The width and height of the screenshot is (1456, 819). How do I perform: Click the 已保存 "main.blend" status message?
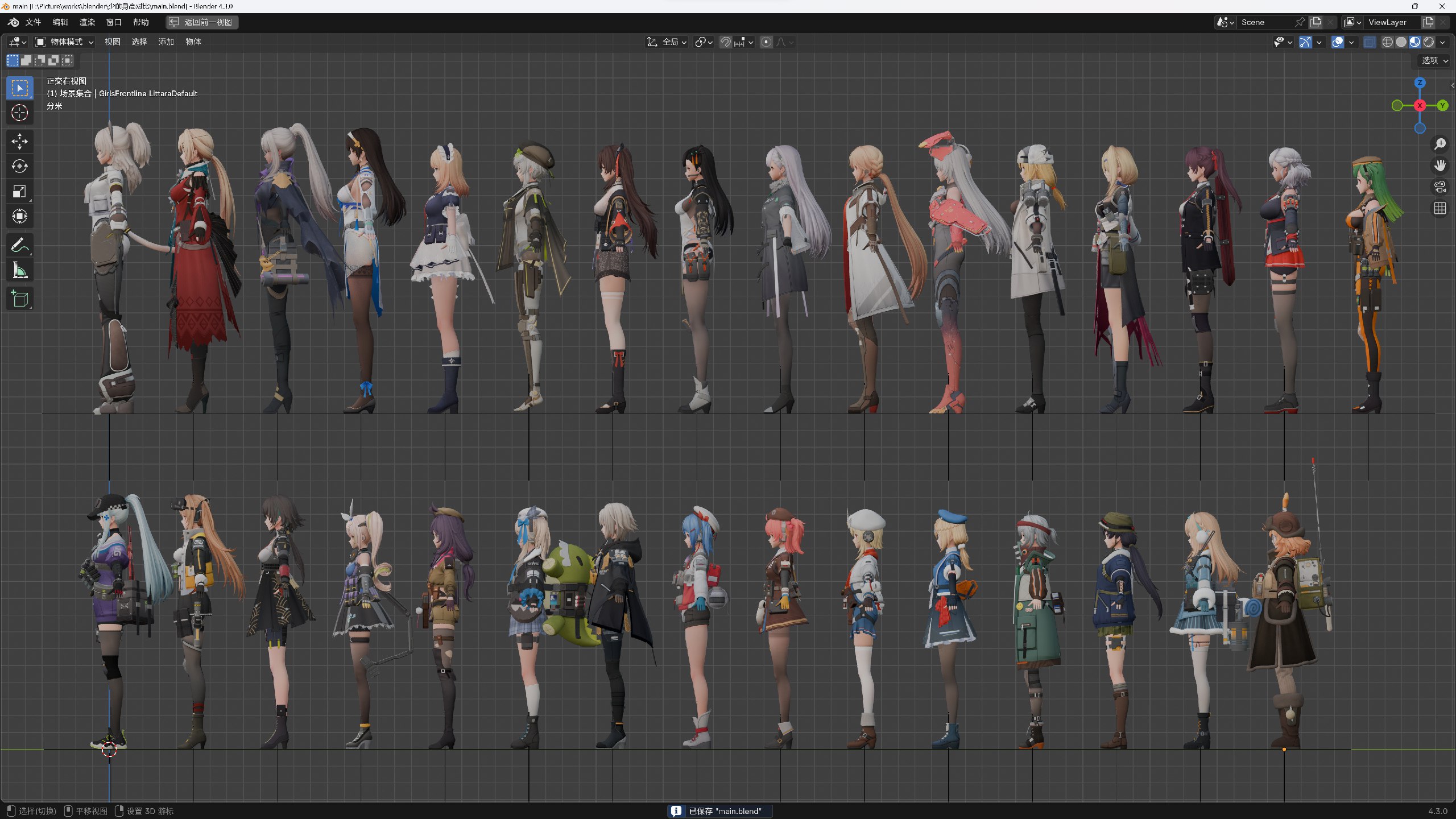725,811
